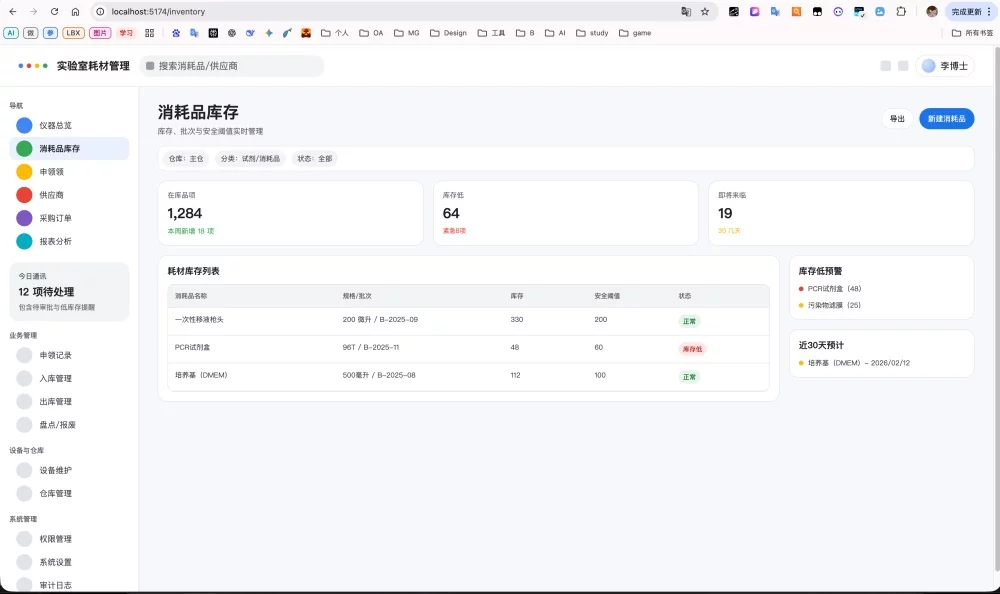This screenshot has height=594, width=1000.
Task: Click the yellow circle icon for 申领领
Action: click(24, 172)
